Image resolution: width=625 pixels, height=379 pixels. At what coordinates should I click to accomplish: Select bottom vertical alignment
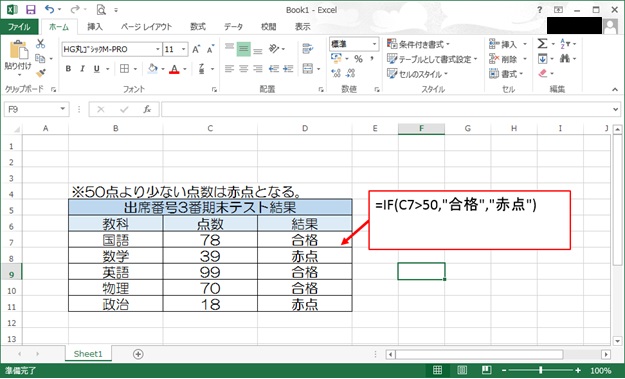click(258, 50)
